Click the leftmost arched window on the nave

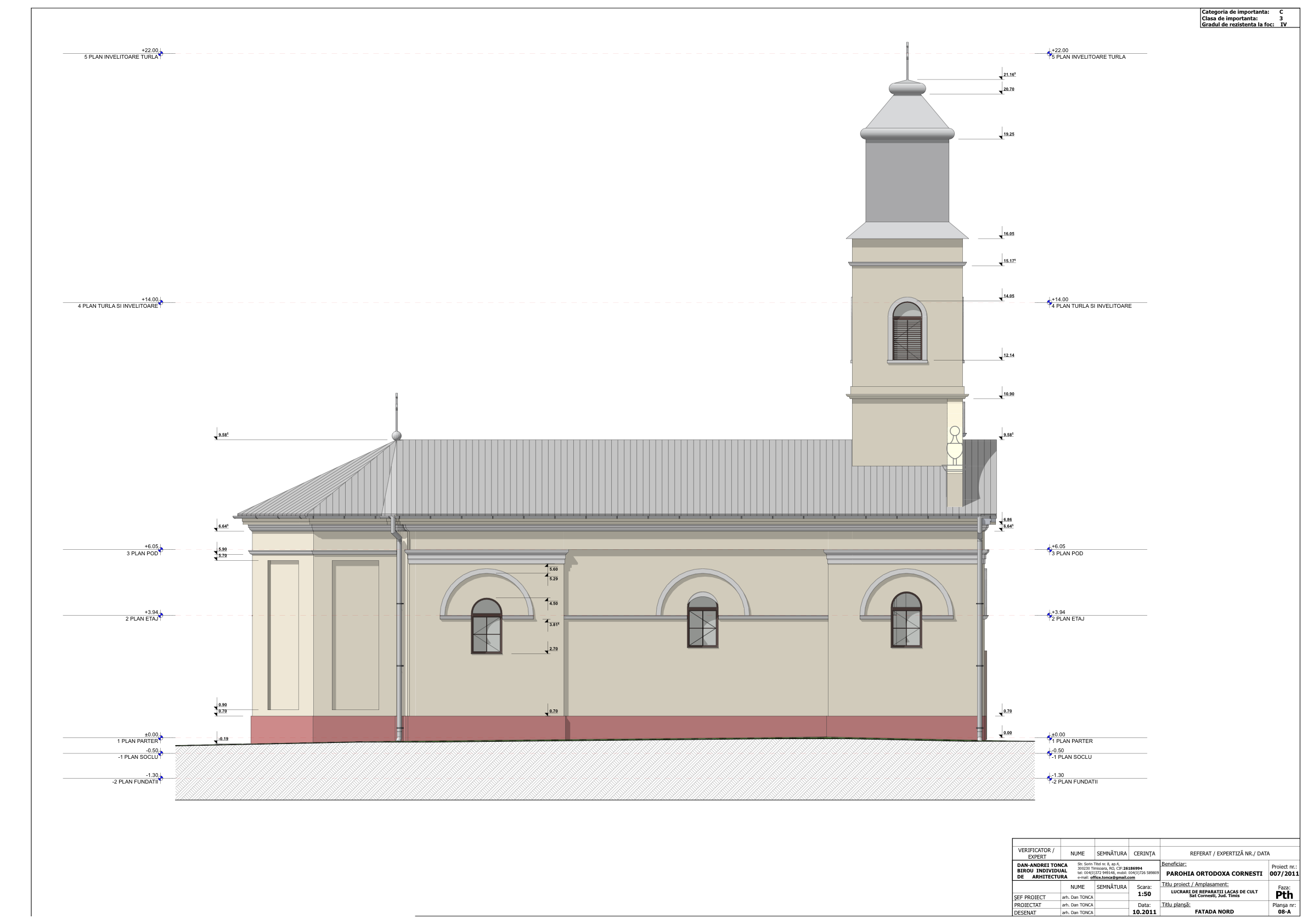[487, 626]
